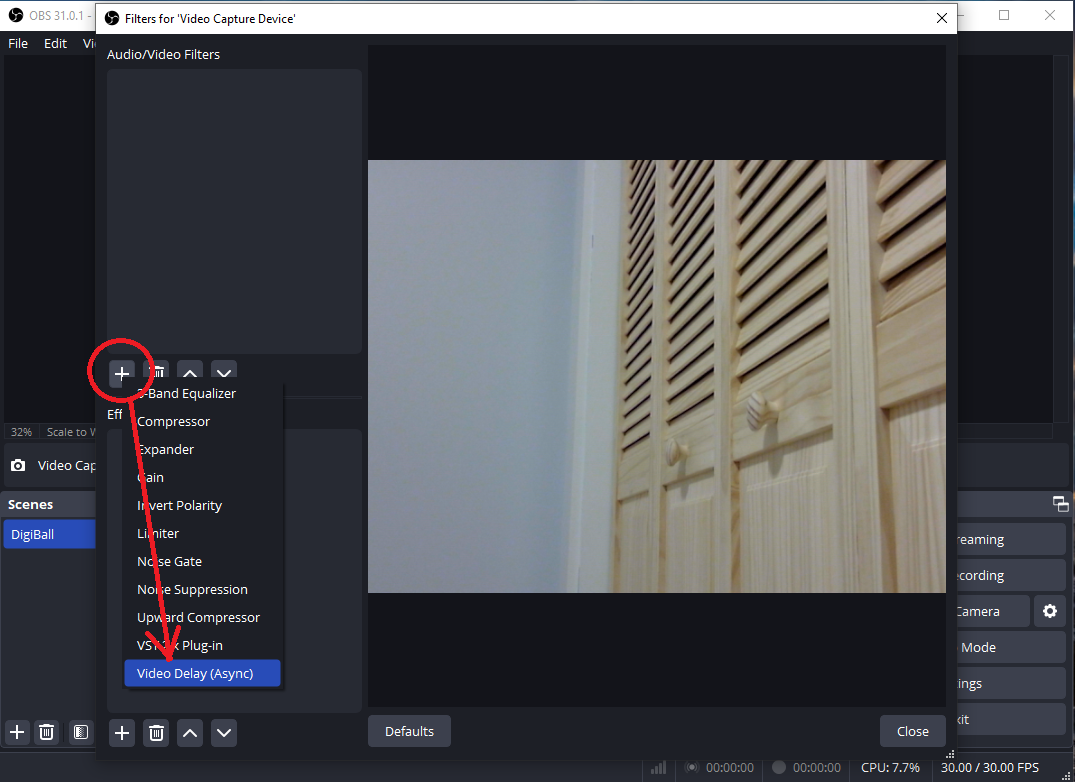Pop out the Controls dock panel

1060,504
